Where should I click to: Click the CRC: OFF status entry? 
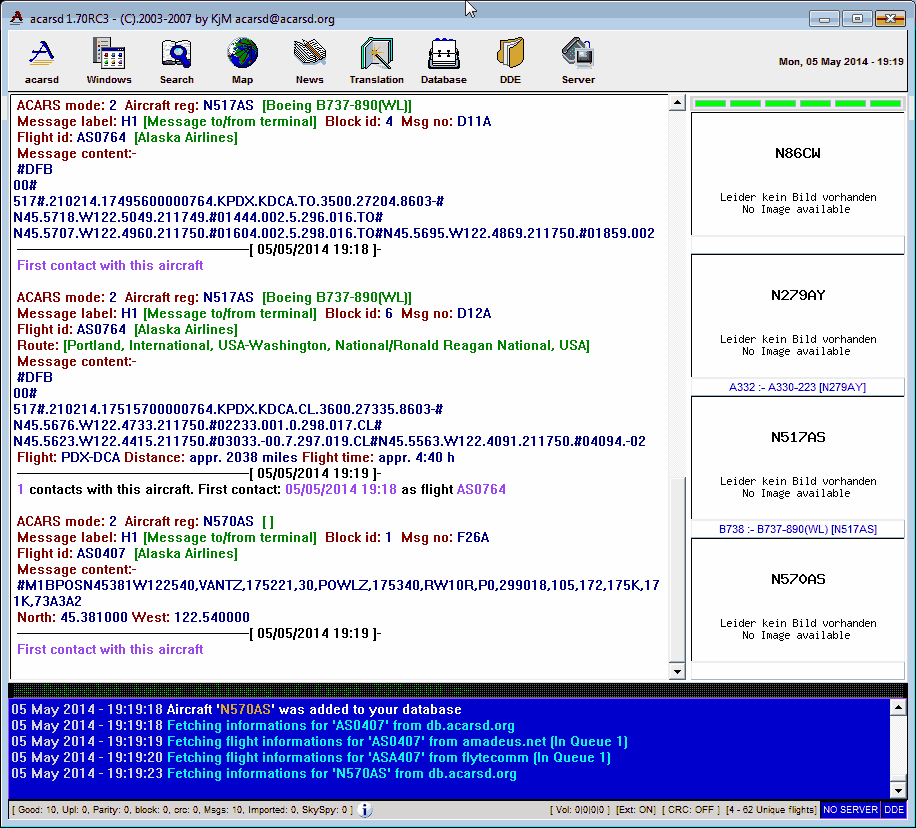click(691, 809)
